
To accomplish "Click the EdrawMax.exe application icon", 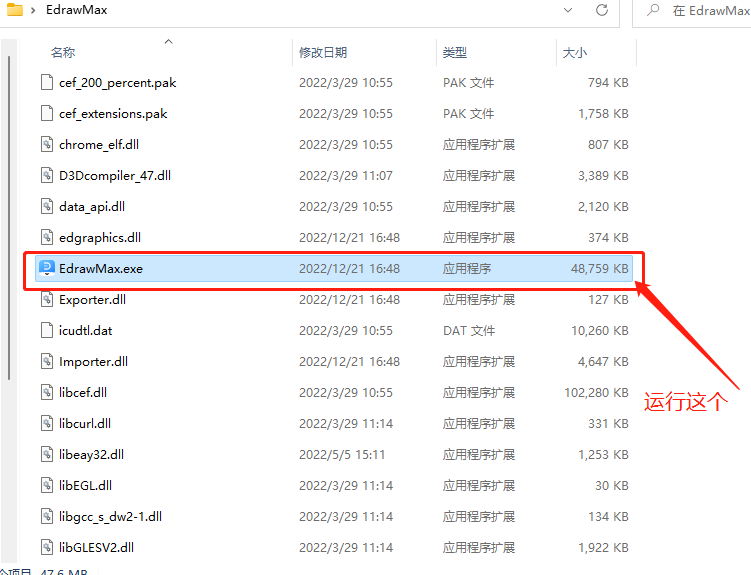I will [x=47, y=269].
